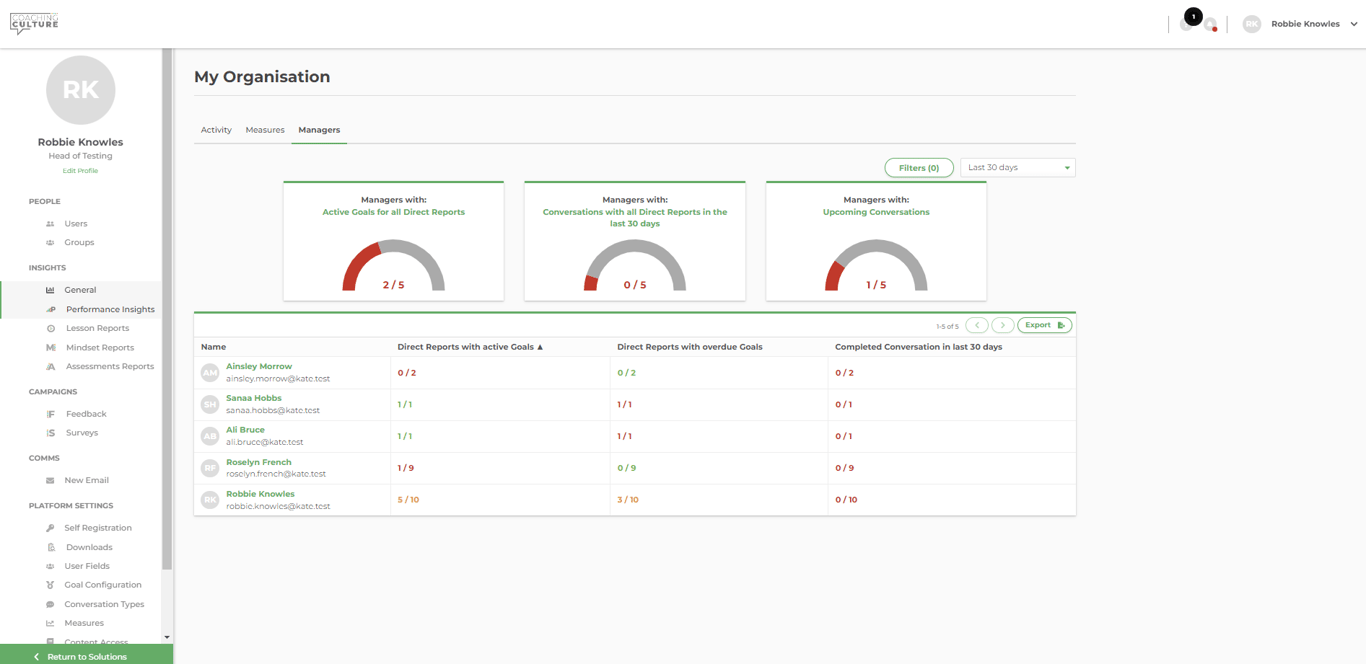This screenshot has width=1366, height=664.
Task: Click the 5 / 10 active goals value
Action: (408, 500)
